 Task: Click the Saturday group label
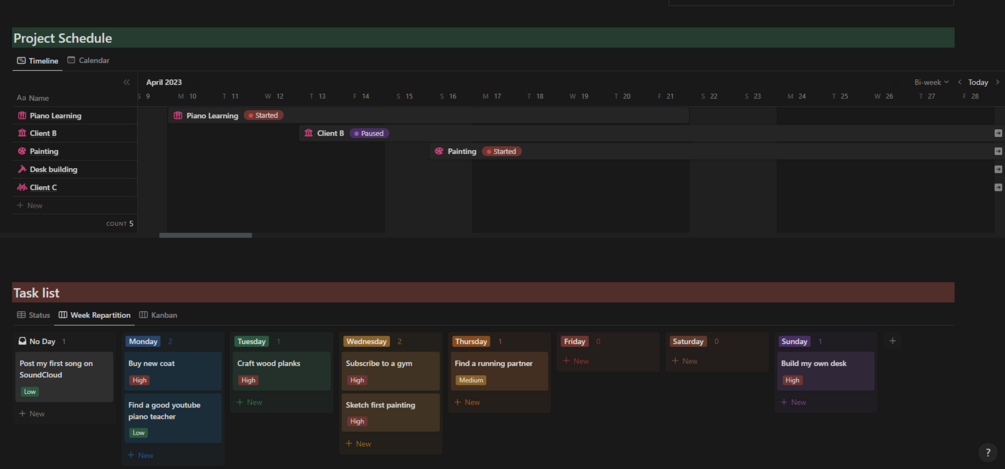[688, 341]
